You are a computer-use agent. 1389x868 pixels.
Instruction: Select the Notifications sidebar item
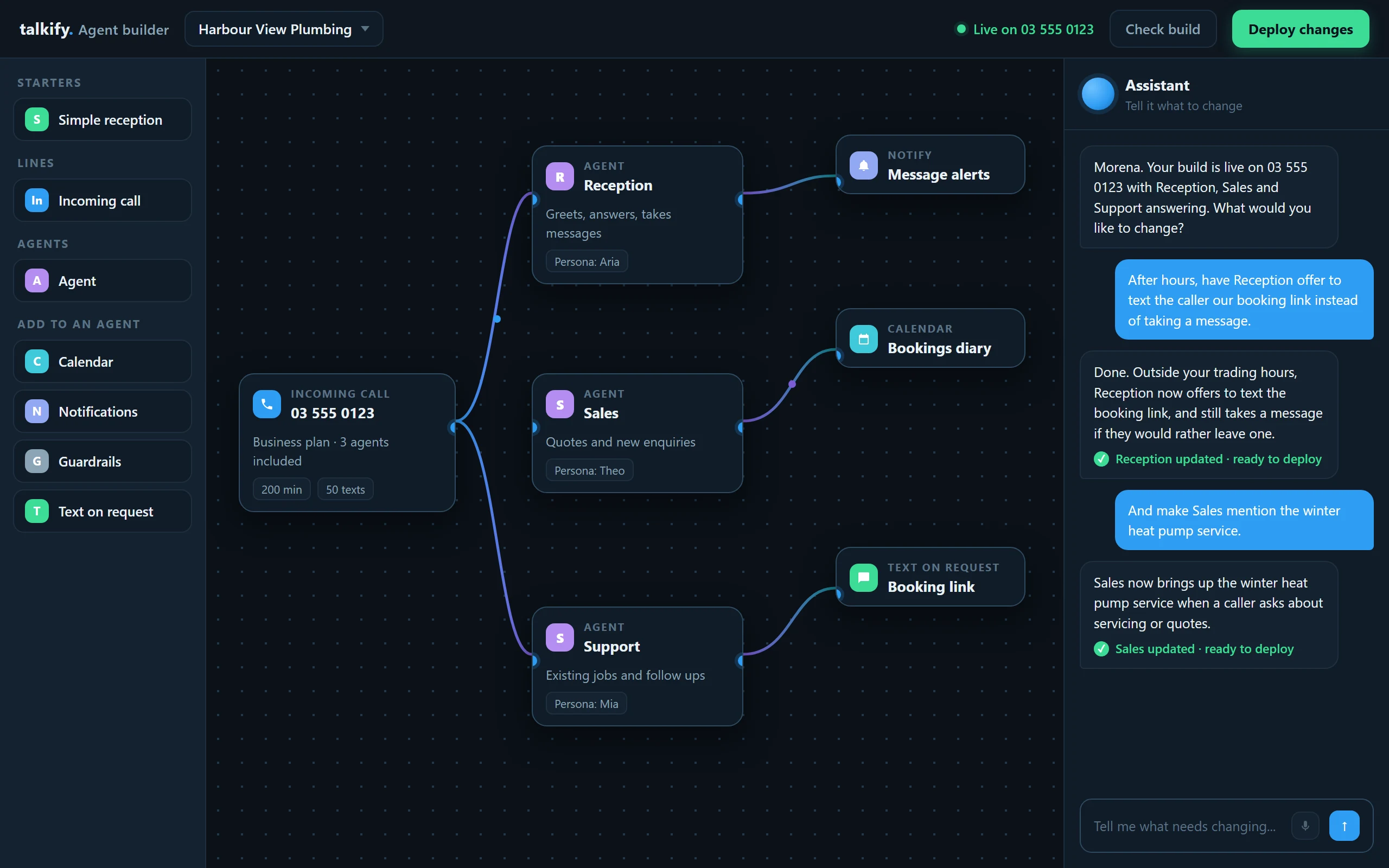(x=102, y=412)
